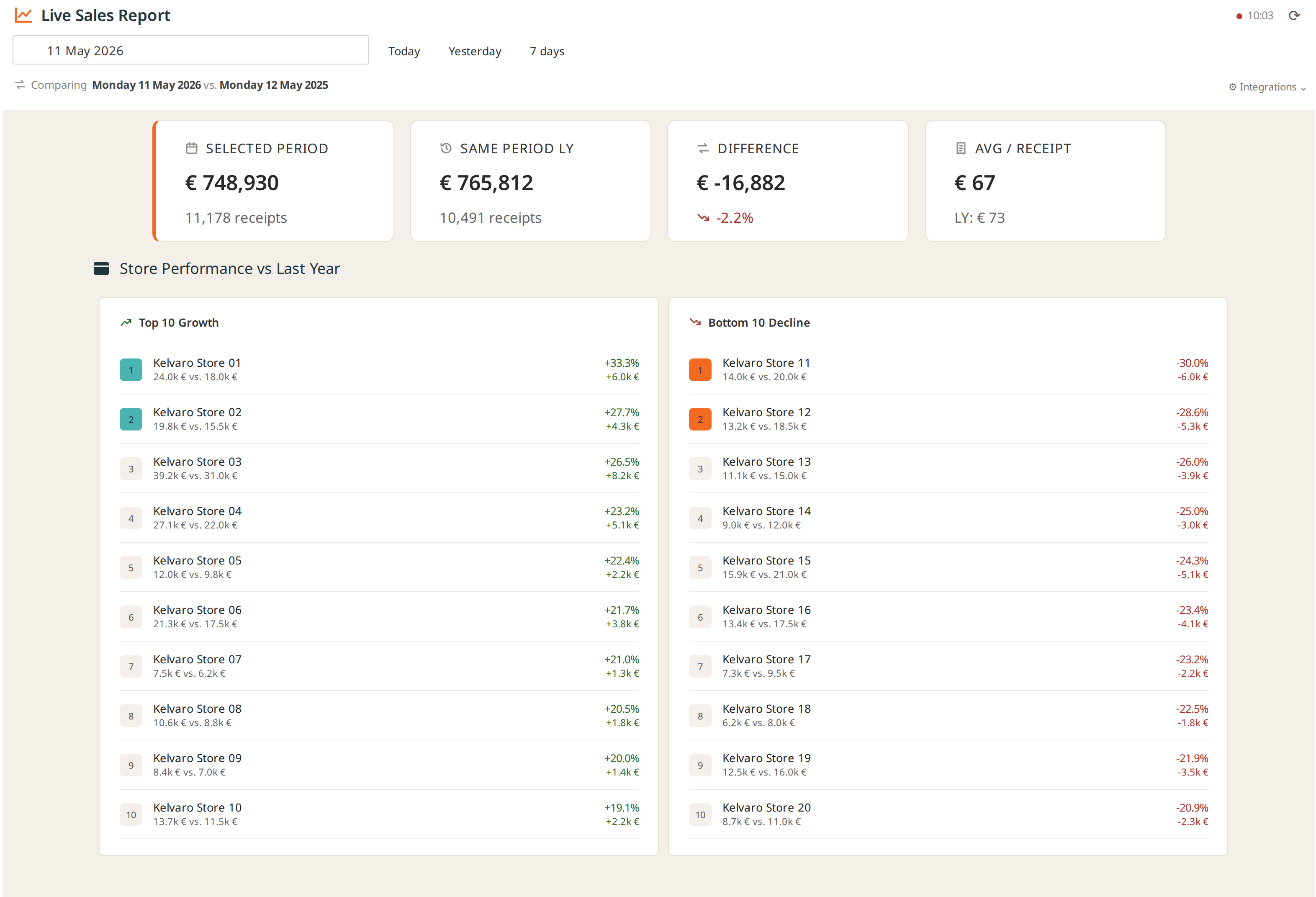The image size is (1316, 897).
Task: Click the refresh icon beside the 10:03 clock
Action: (1294, 15)
